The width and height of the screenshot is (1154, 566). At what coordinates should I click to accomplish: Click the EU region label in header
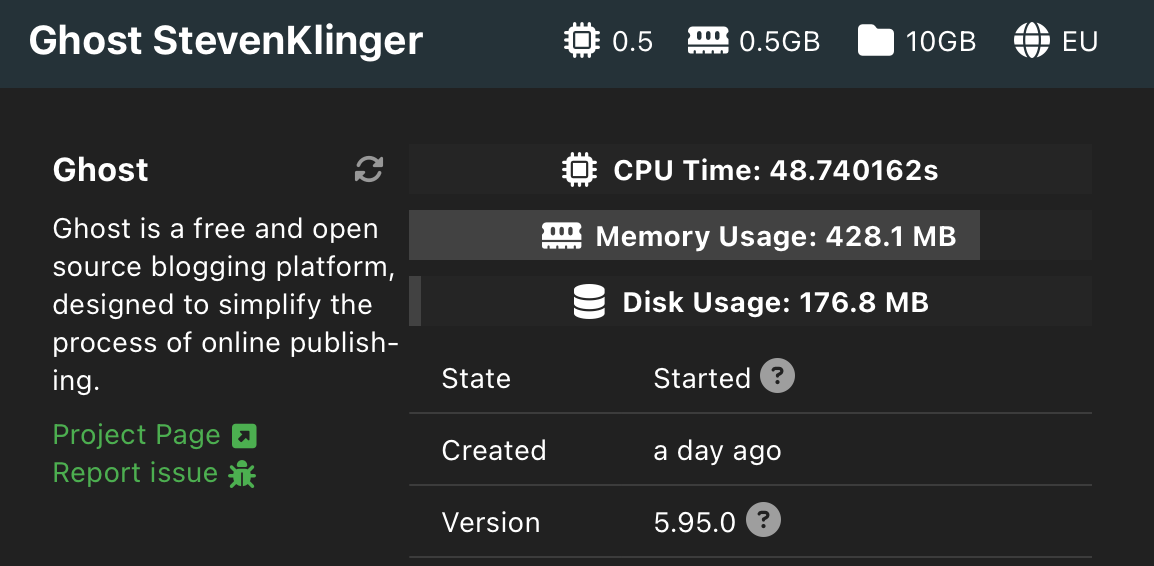(x=1080, y=42)
